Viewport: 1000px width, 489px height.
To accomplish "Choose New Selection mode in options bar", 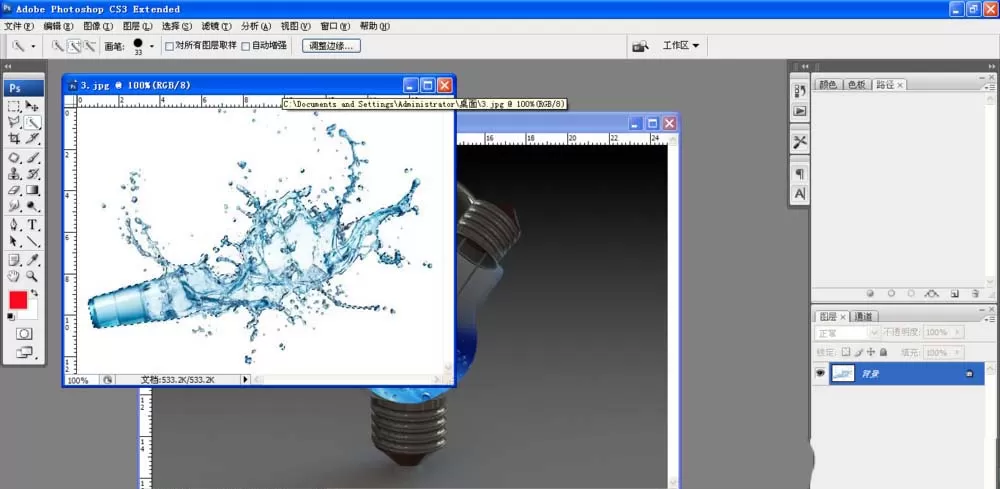I will (x=57, y=46).
